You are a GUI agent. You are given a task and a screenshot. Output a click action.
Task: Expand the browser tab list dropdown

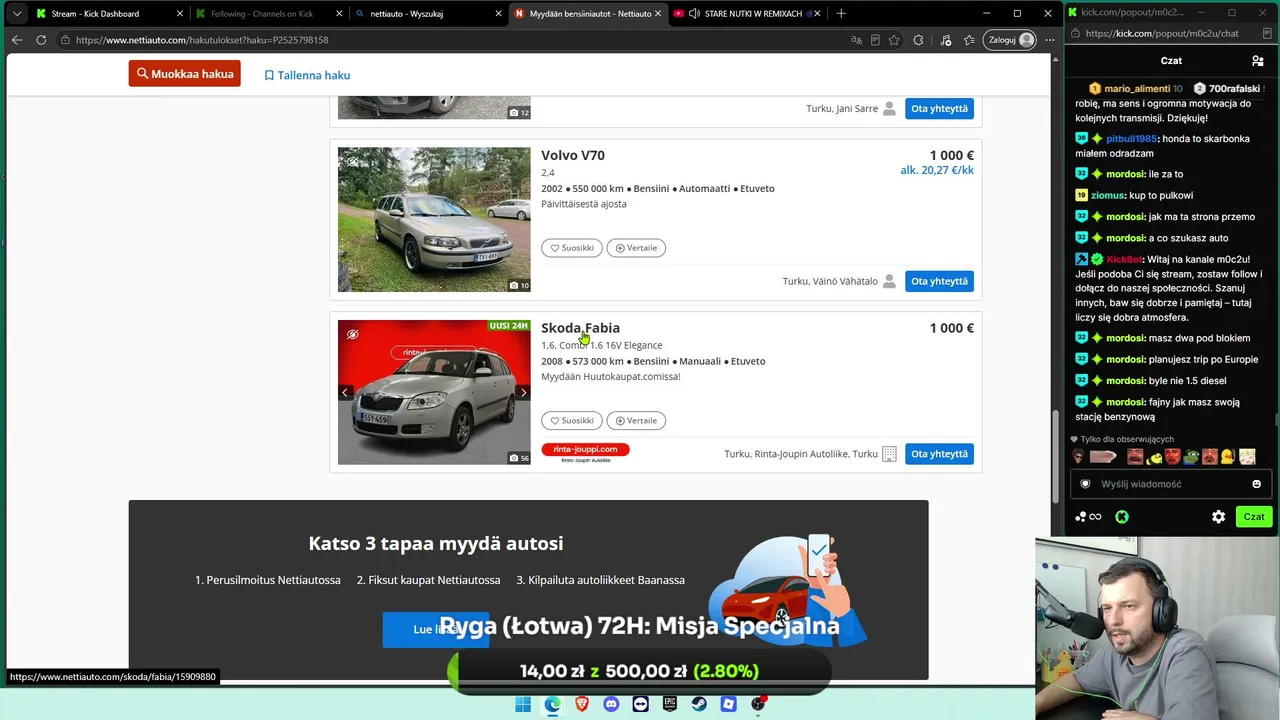point(17,14)
